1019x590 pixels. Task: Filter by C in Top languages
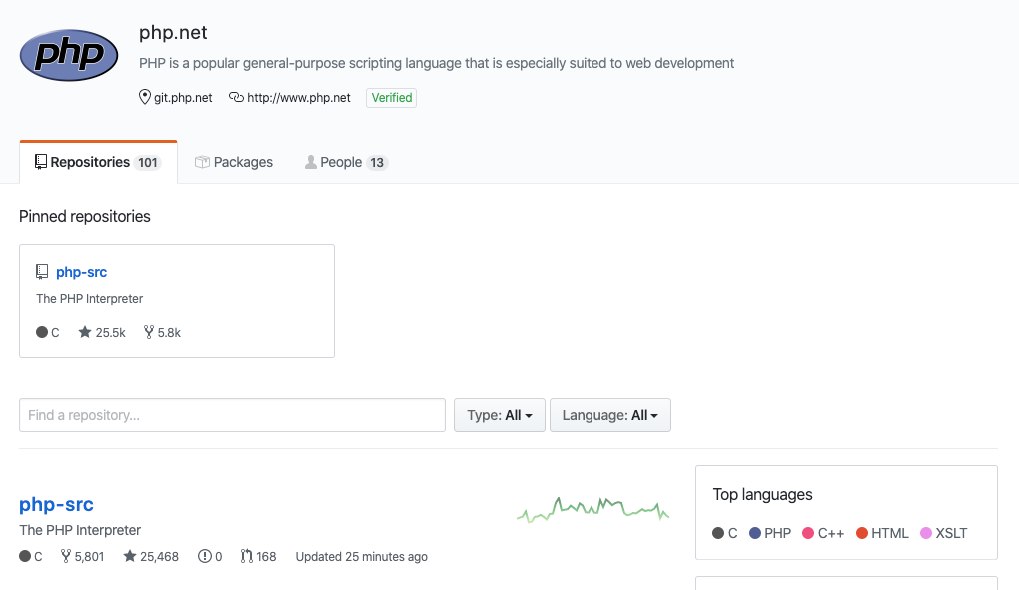725,533
